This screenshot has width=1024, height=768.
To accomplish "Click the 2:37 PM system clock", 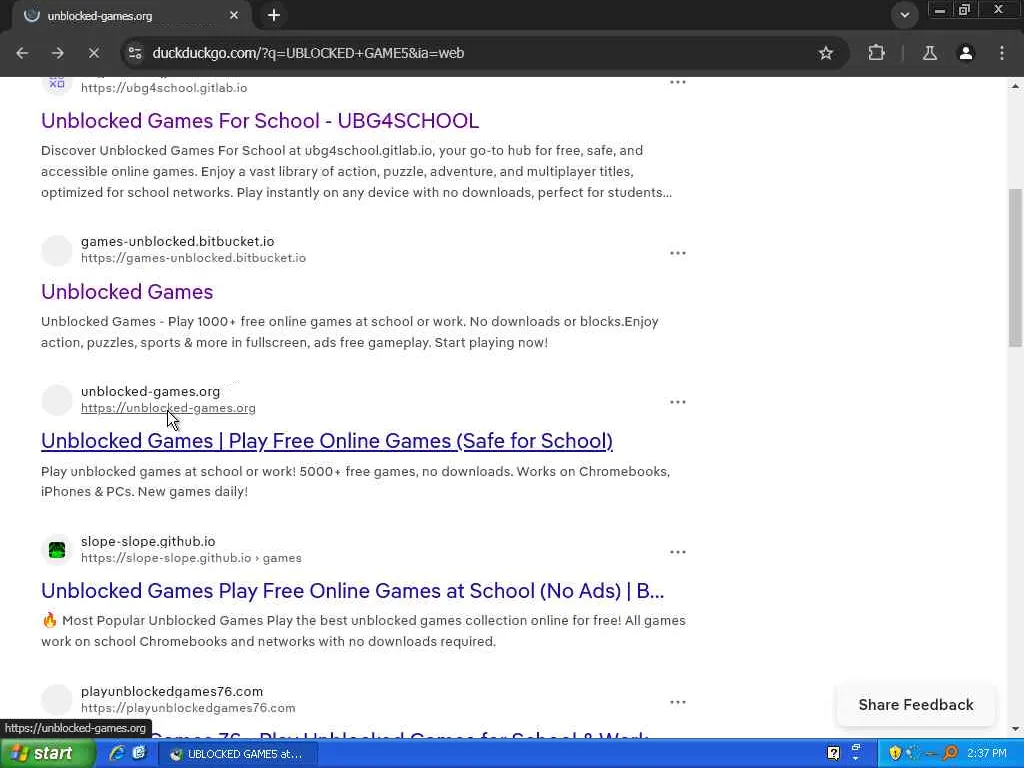I will click(x=987, y=754).
